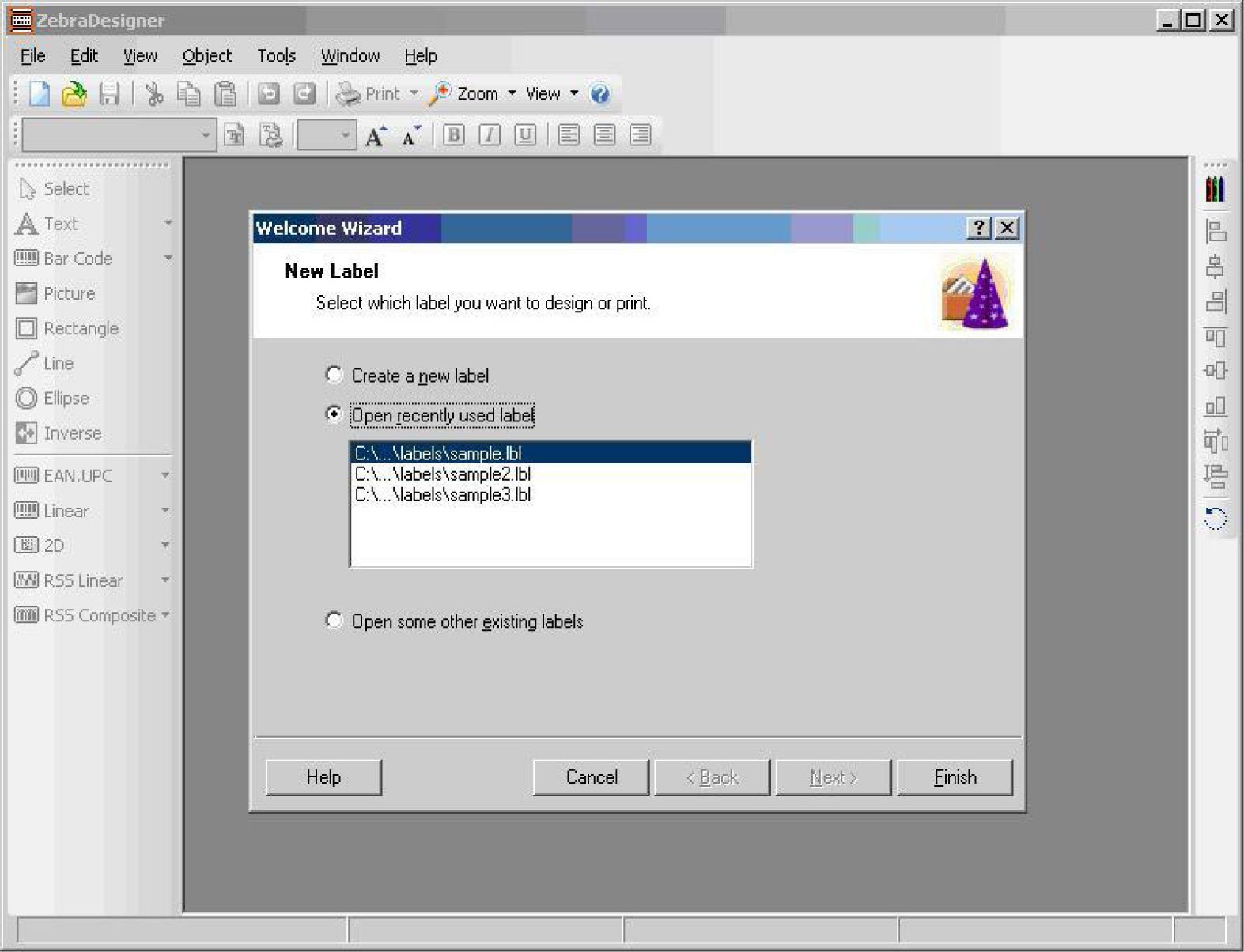This screenshot has width=1244, height=952.
Task: Click the Cut scissors icon
Action: (x=154, y=94)
